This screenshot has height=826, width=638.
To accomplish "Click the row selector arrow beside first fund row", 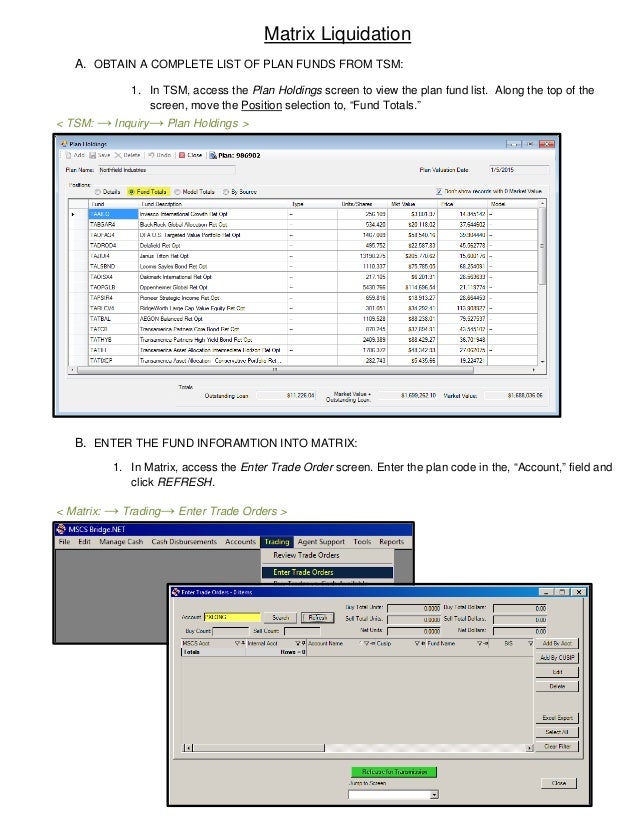I will (73, 214).
